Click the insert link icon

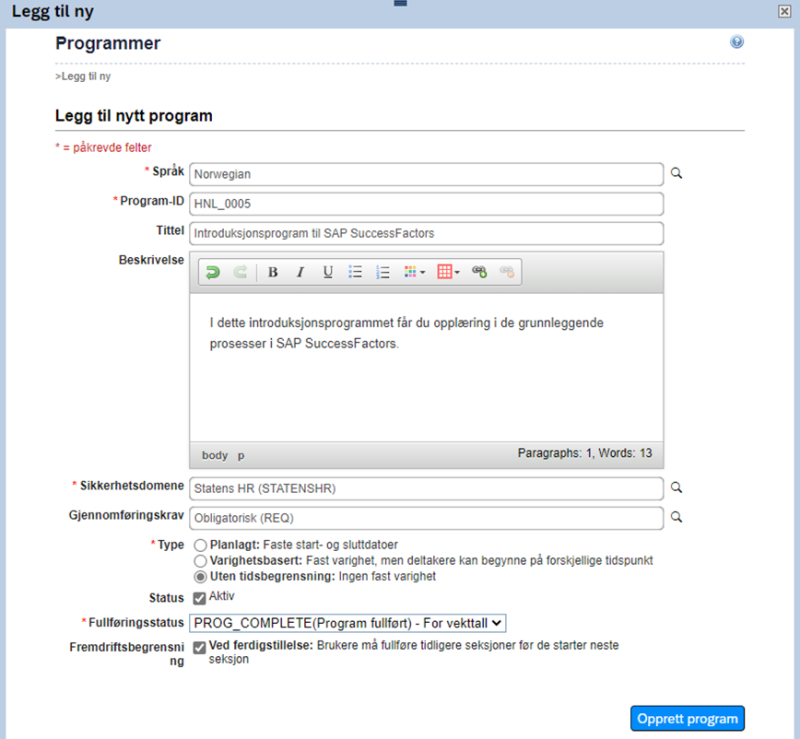pyautogui.click(x=479, y=272)
